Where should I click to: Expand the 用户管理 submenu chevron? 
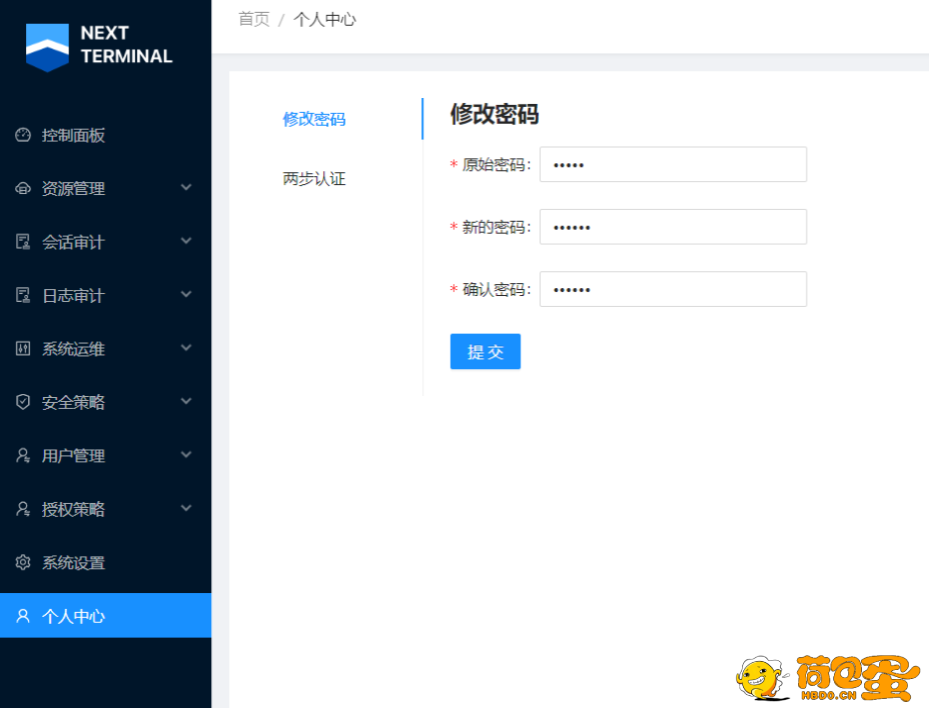click(x=186, y=455)
